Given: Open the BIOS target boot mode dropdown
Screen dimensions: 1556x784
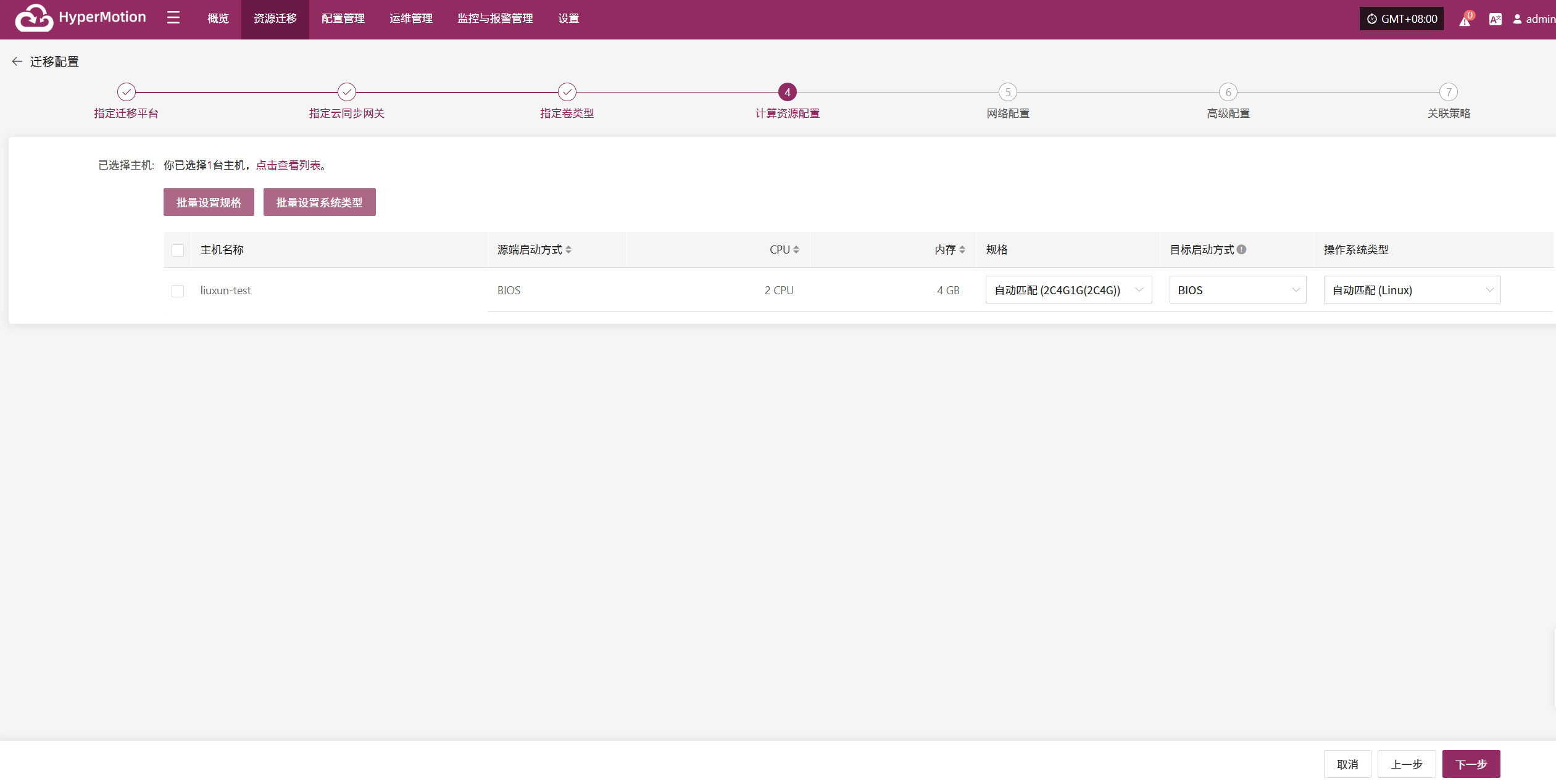Looking at the screenshot, I should [1238, 290].
